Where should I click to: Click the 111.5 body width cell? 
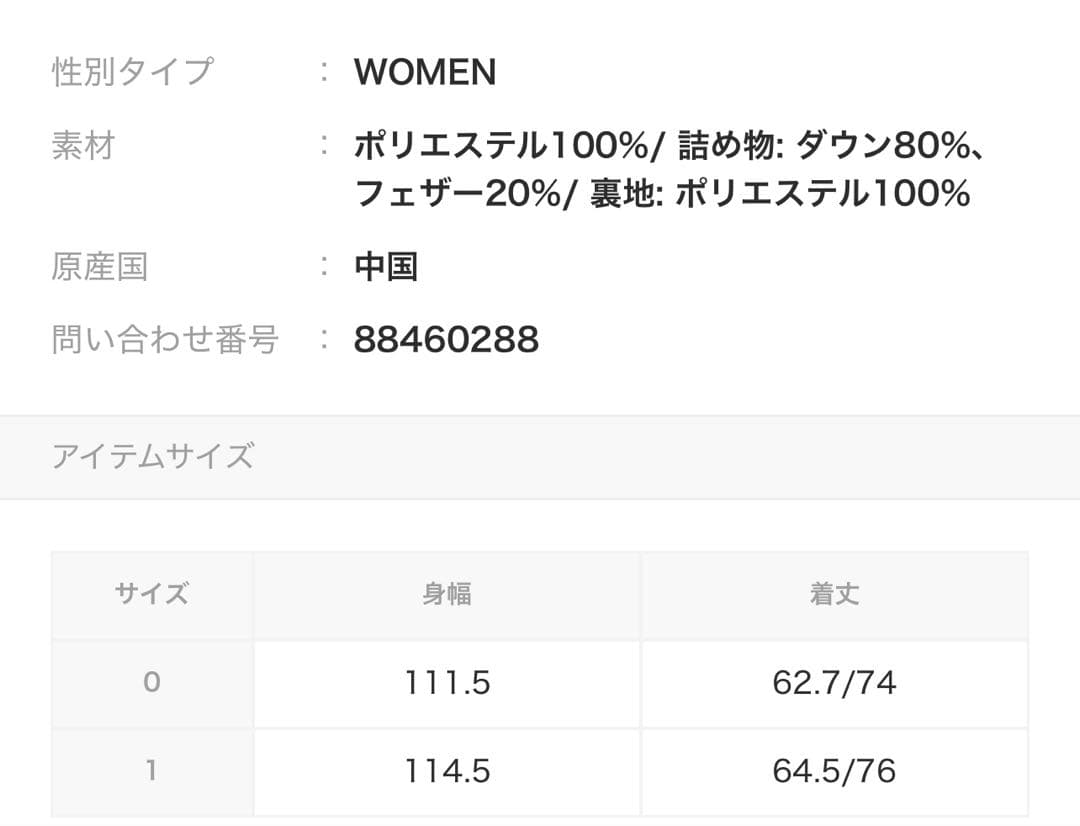(x=447, y=683)
